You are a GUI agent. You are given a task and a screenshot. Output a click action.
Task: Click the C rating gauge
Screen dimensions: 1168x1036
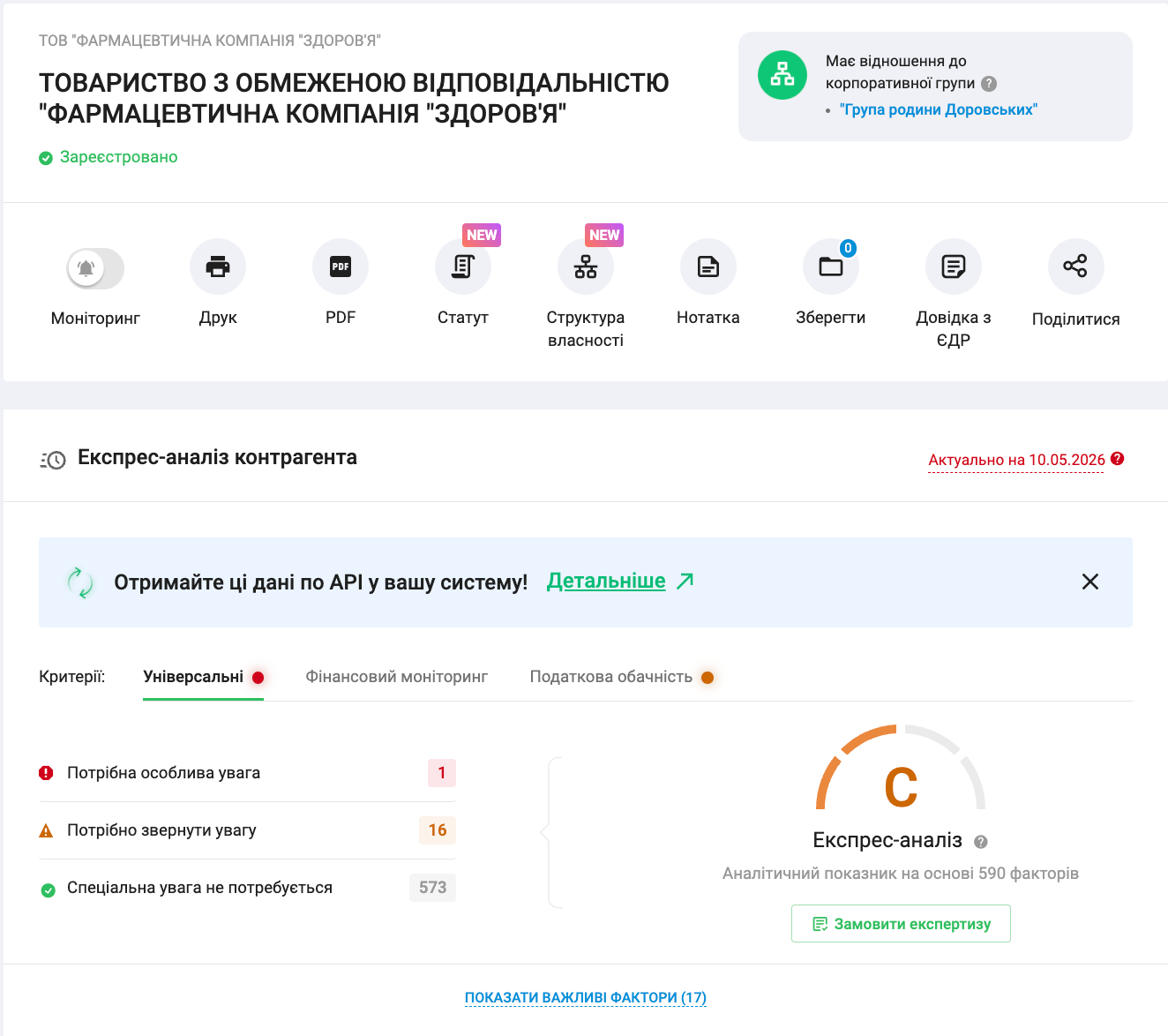click(x=901, y=769)
